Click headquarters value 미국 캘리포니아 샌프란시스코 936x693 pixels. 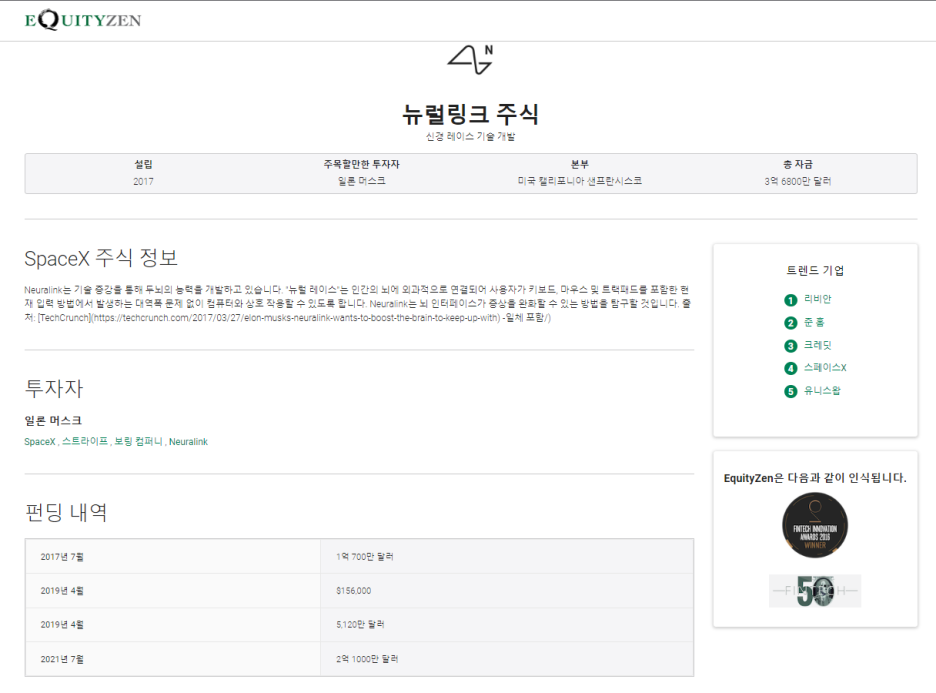pos(580,181)
